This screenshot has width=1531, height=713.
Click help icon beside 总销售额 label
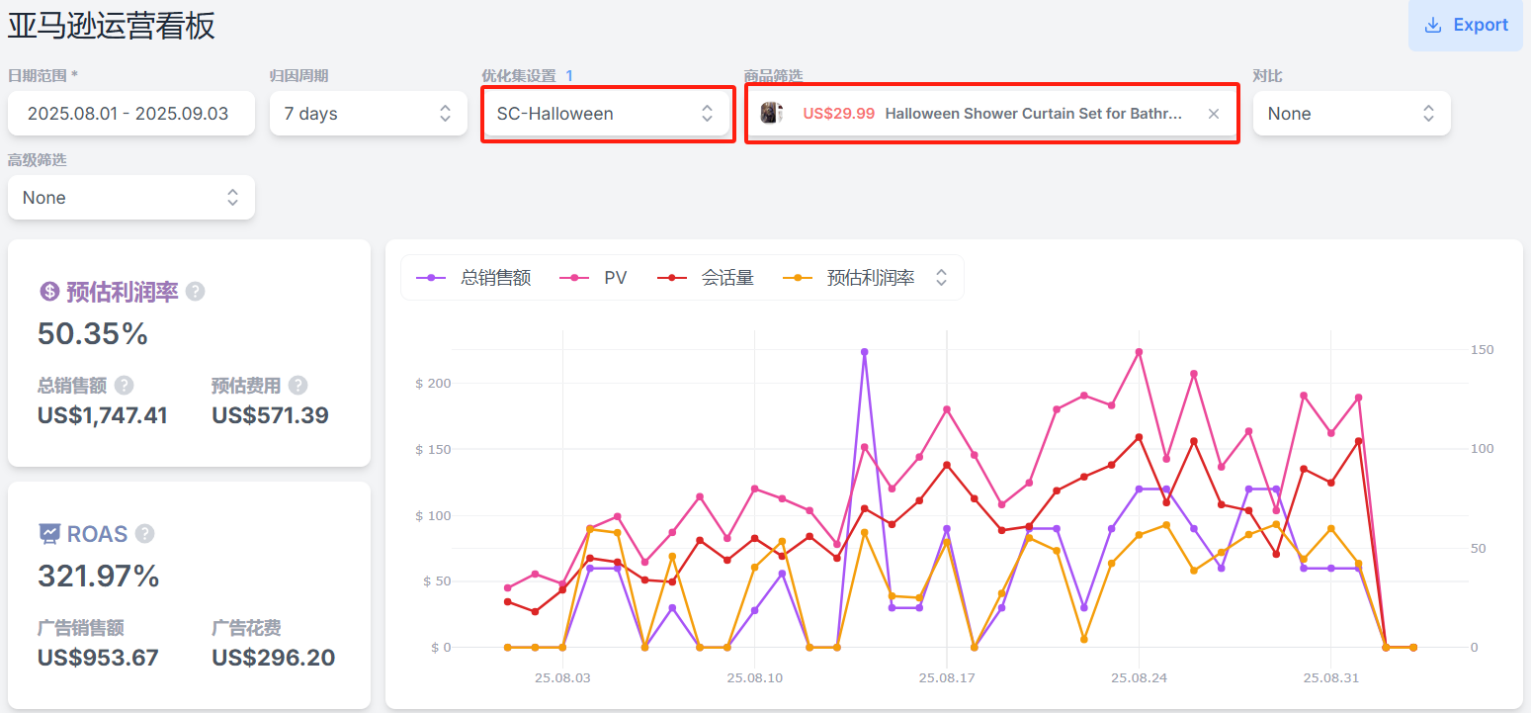124,386
